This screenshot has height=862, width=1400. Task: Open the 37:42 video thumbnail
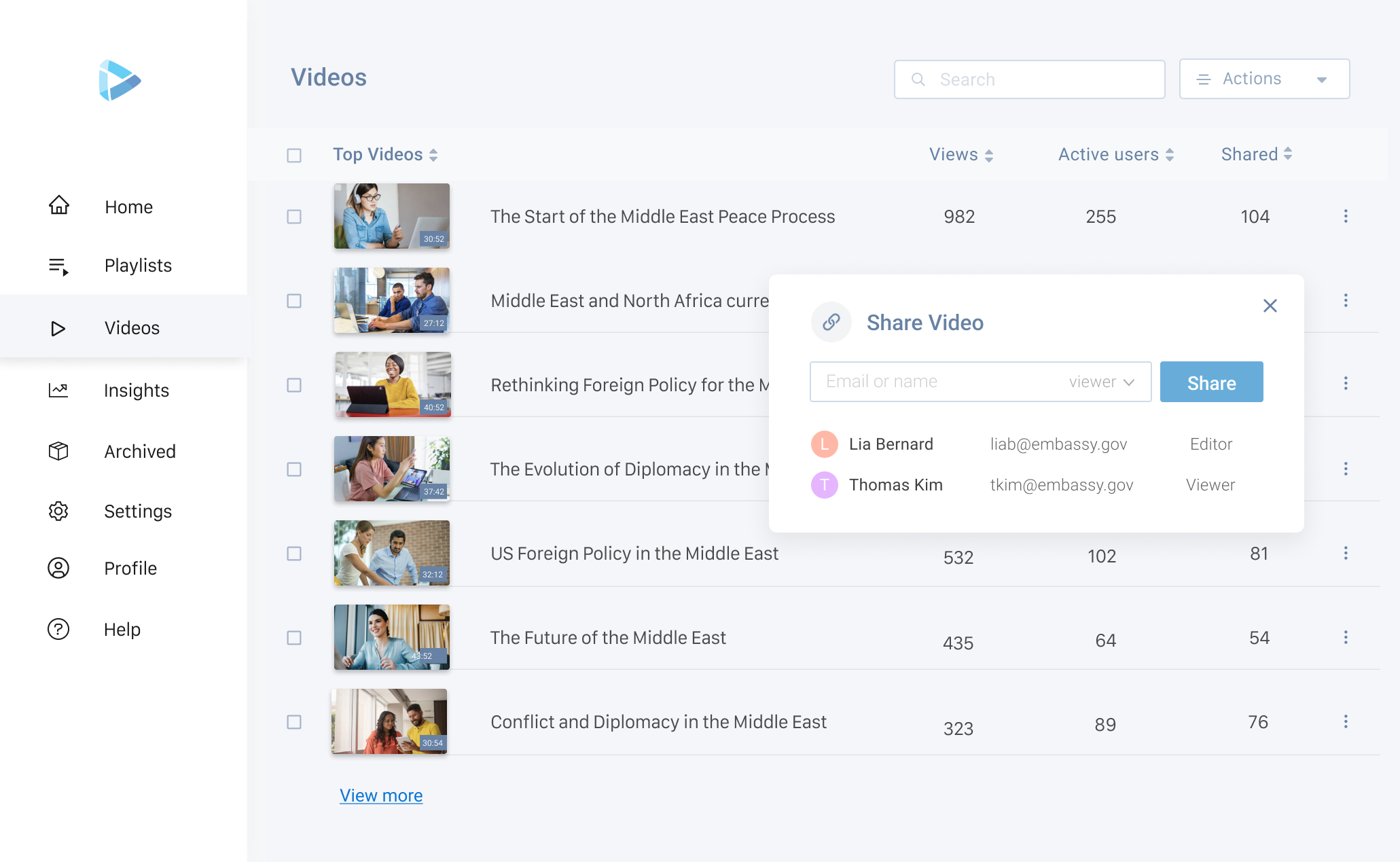[392, 469]
